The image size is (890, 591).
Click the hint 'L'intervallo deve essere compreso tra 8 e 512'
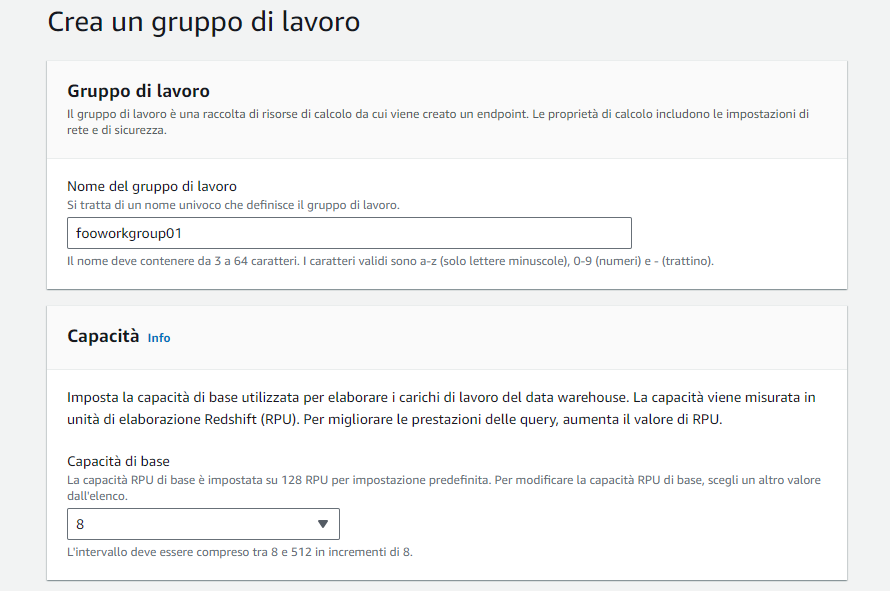click(x=240, y=552)
